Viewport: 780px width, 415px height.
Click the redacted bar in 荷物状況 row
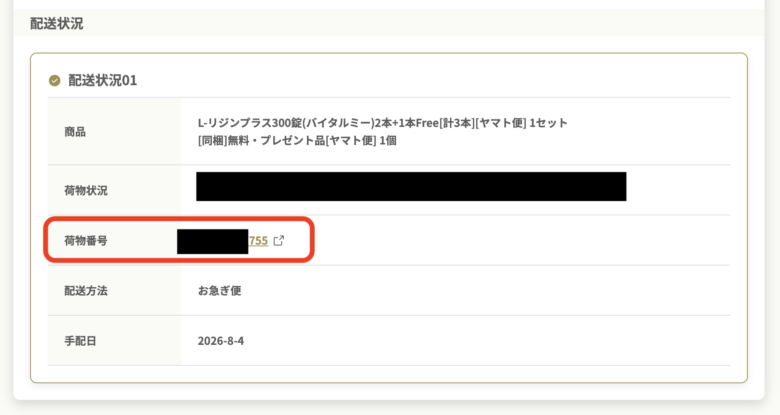pos(411,187)
